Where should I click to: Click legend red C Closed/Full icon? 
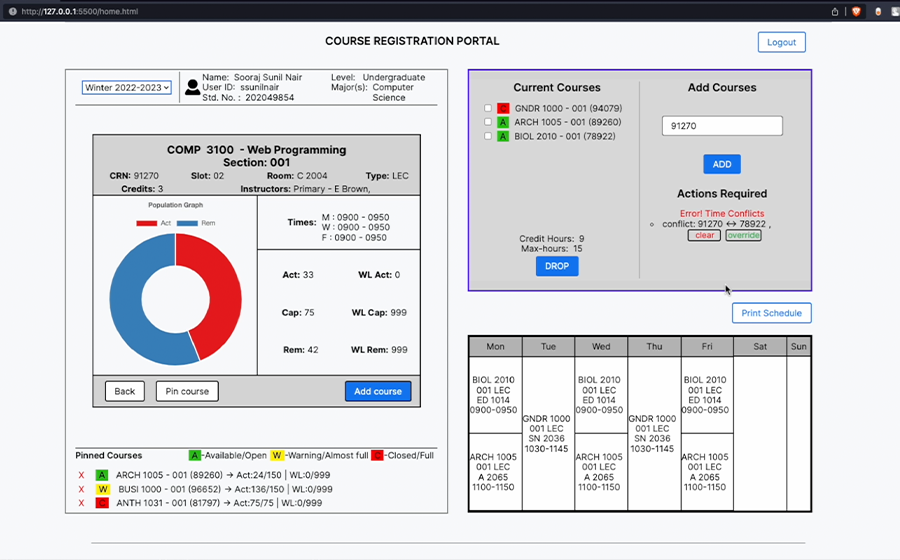377,456
